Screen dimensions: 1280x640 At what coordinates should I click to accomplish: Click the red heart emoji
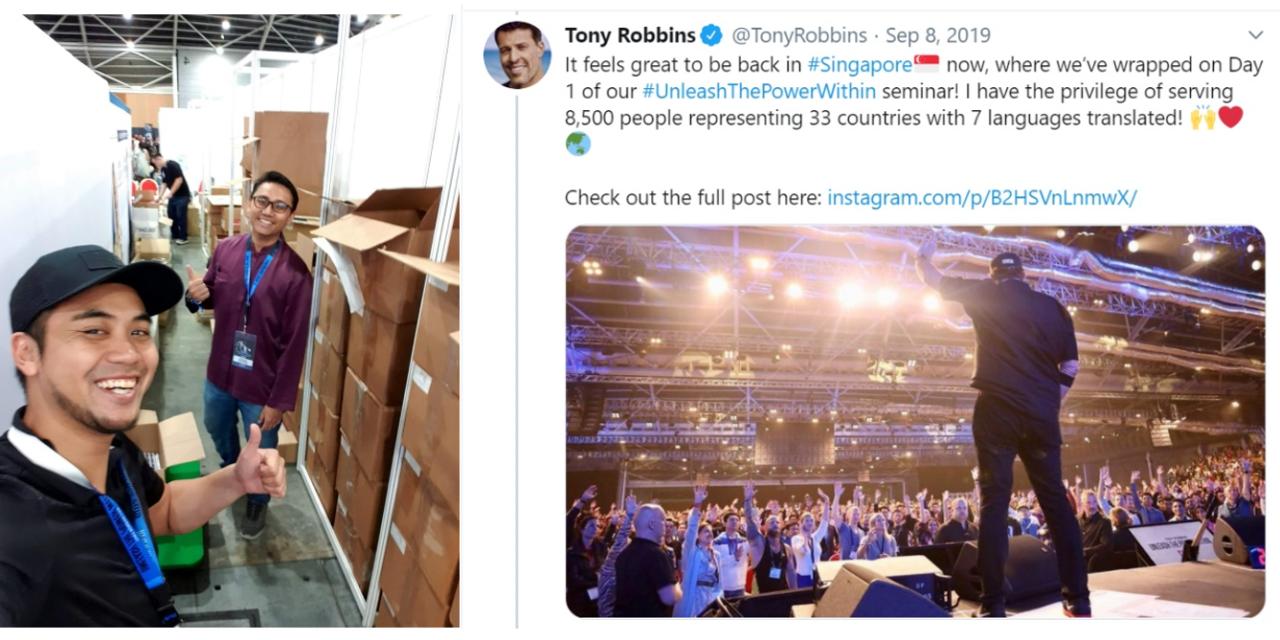(x=1230, y=117)
